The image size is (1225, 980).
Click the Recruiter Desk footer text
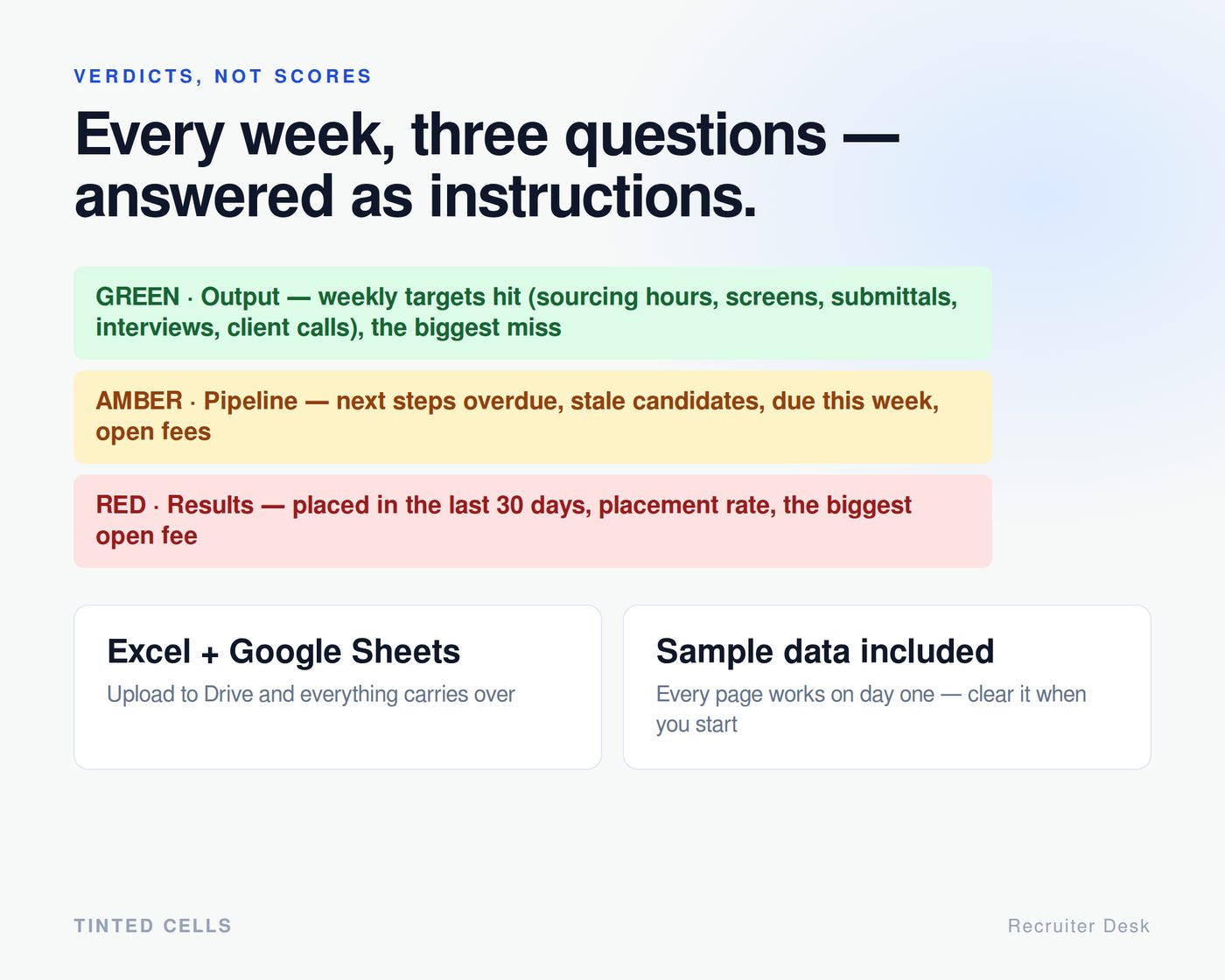[1079, 926]
